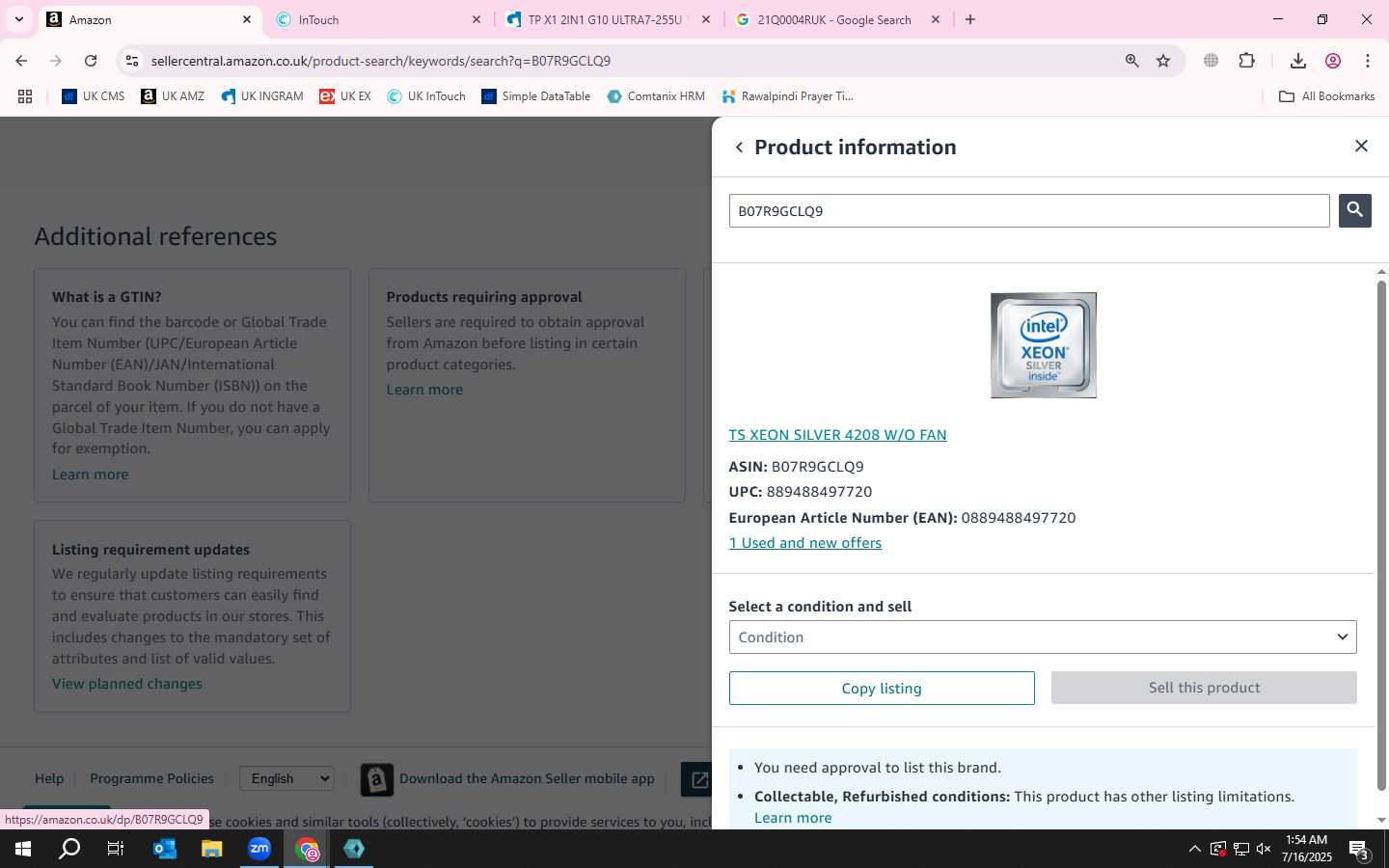
Task: Close the Google Search tab
Action: coord(936,19)
